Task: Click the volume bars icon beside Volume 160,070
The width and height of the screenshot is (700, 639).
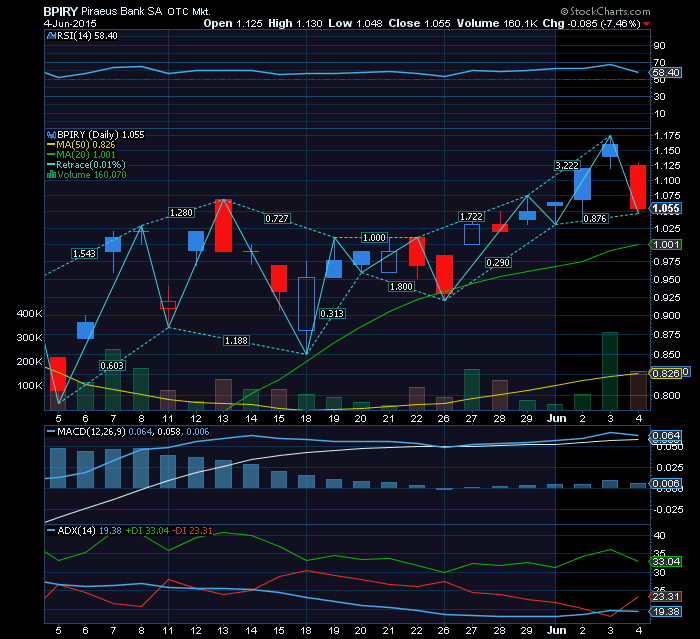Action: 51,175
